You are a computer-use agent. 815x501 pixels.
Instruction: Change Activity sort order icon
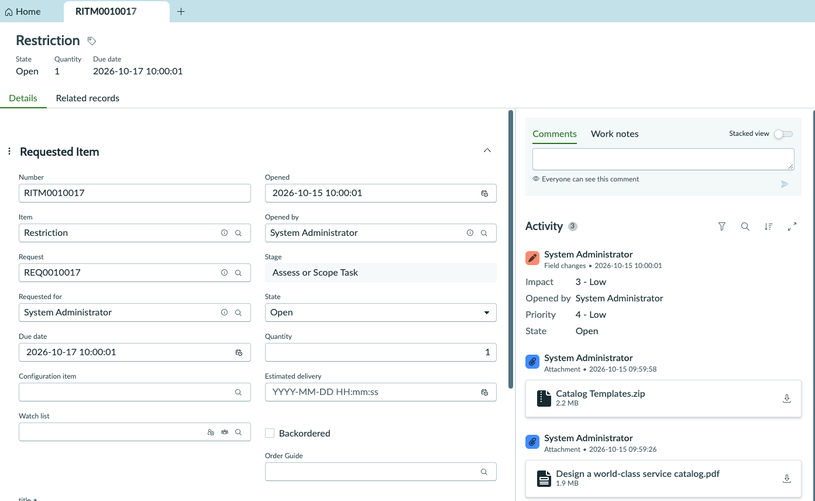pyautogui.click(x=768, y=226)
